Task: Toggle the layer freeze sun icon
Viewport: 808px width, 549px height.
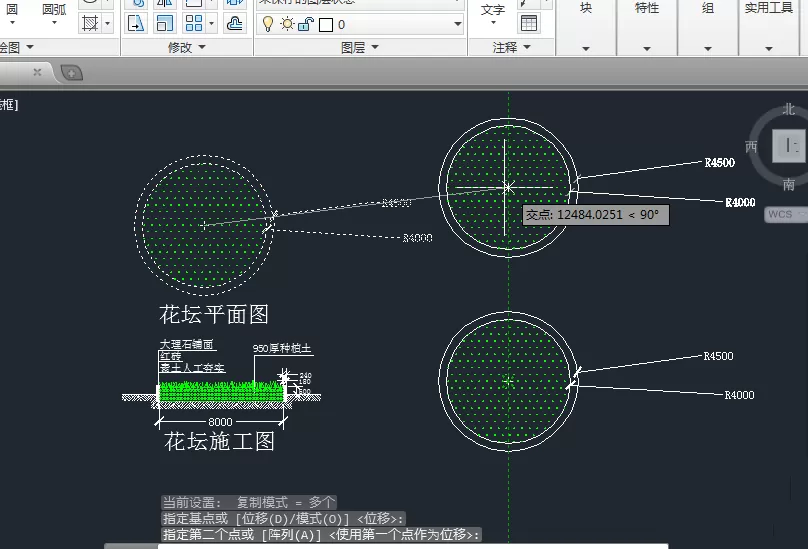Action: (x=287, y=24)
